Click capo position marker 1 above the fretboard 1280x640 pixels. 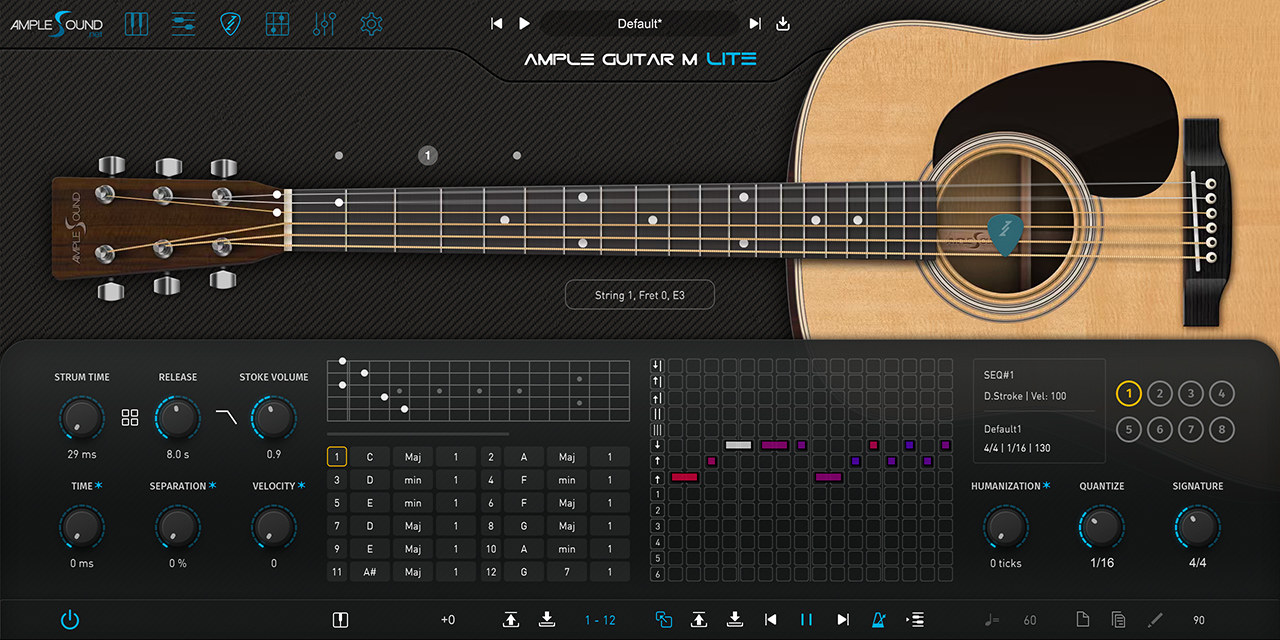(x=428, y=155)
